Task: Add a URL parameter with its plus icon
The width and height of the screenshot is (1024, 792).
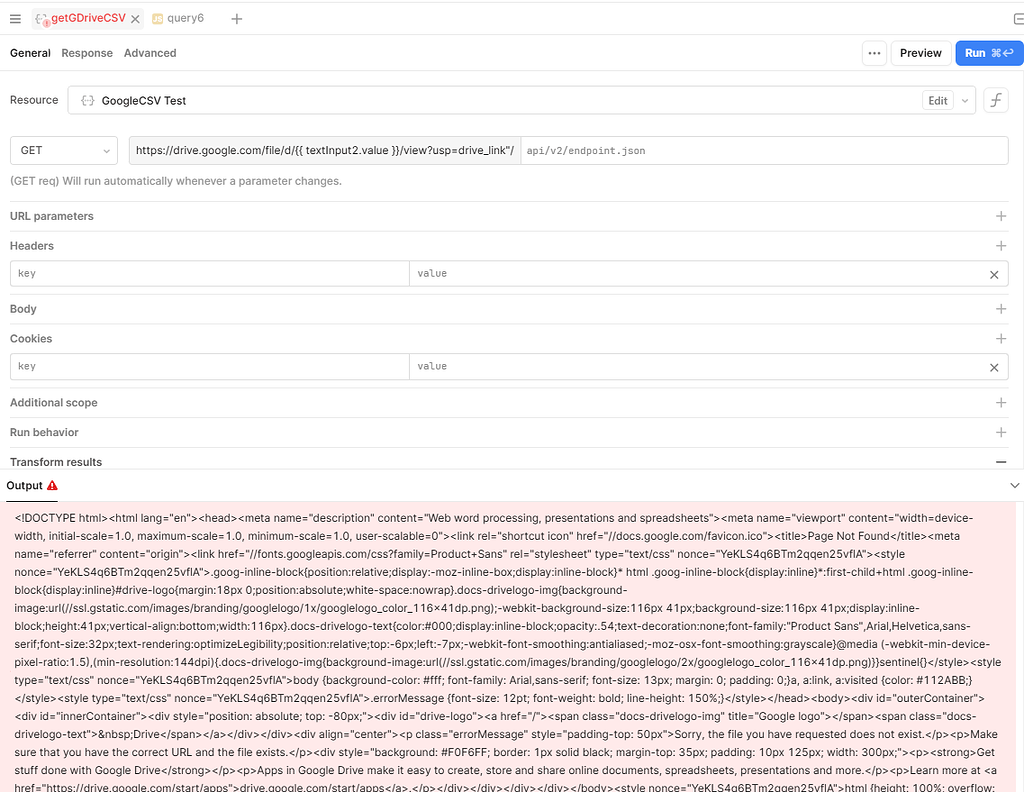Action: [1002, 216]
